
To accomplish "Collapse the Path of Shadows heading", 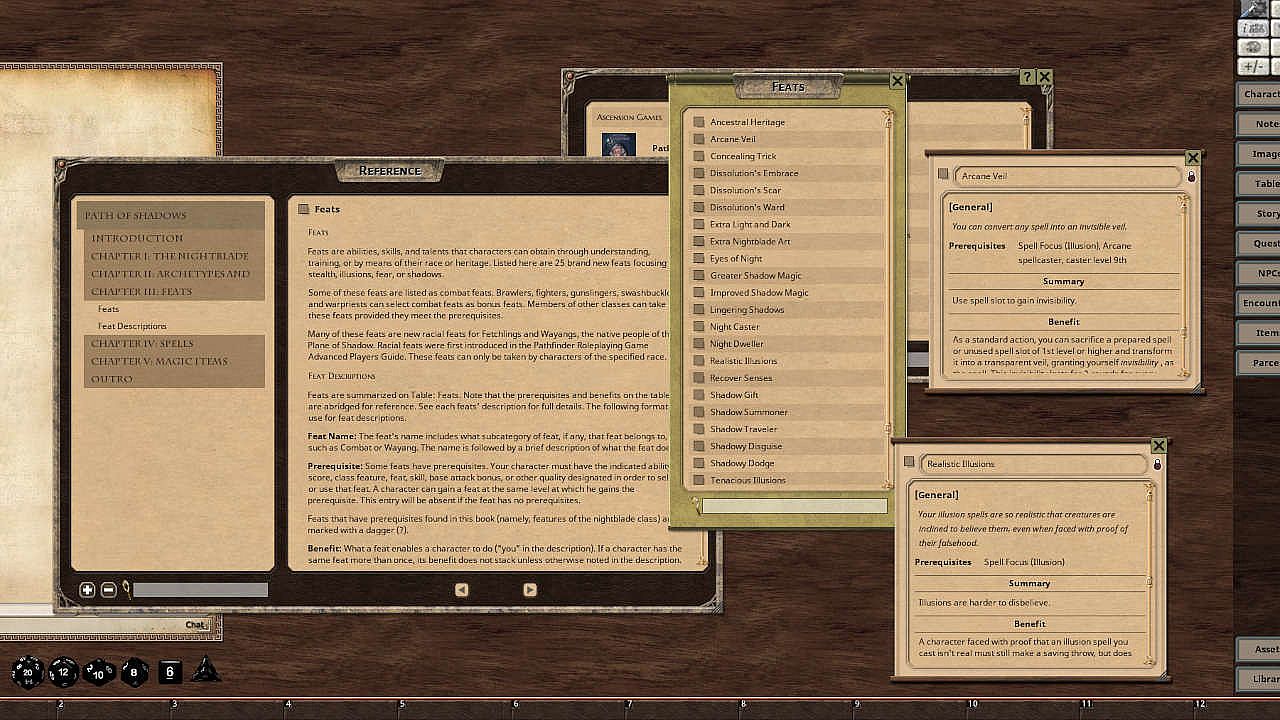I will pyautogui.click(x=171, y=216).
